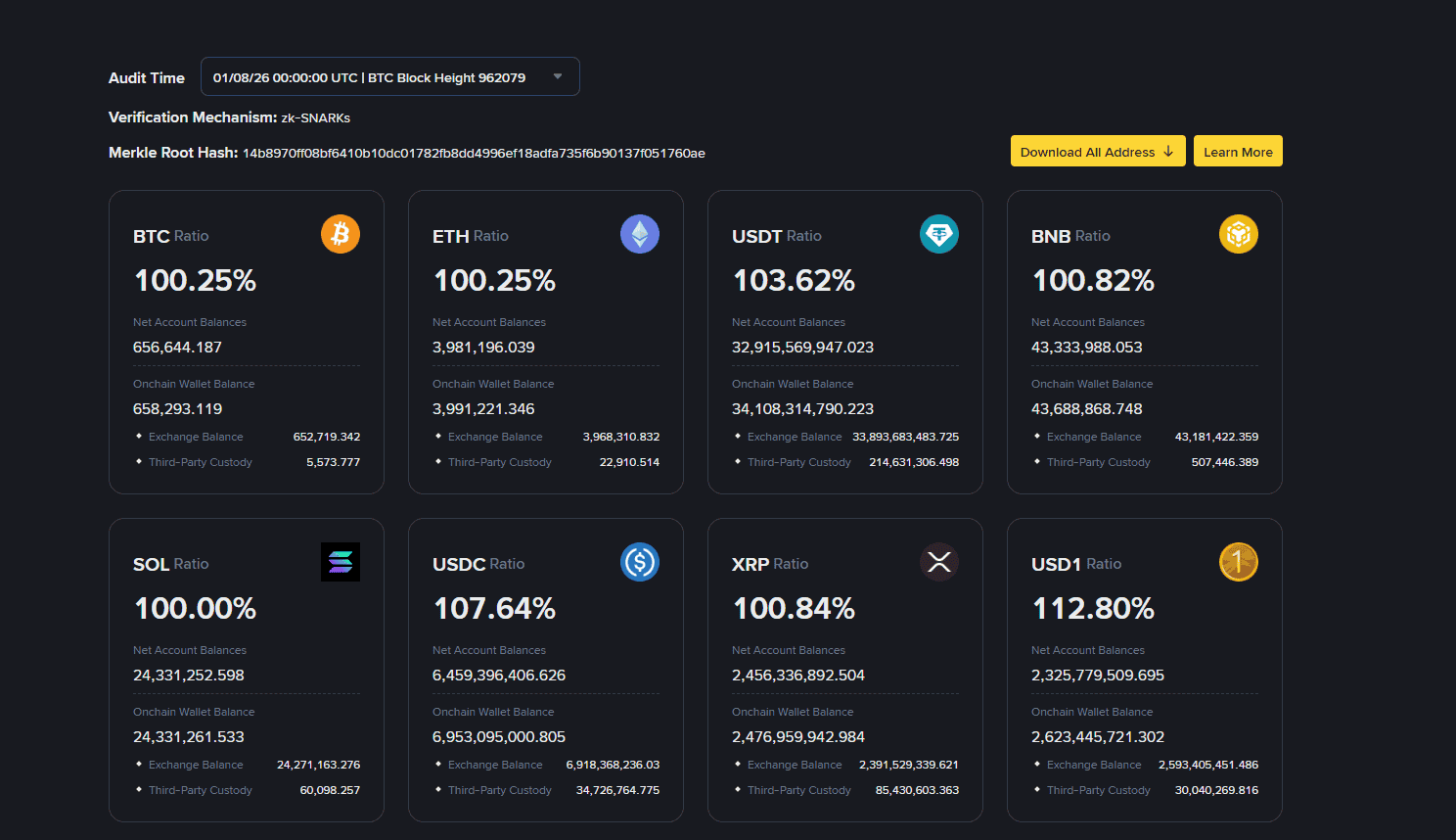Click the USD1 gold coin icon
This screenshot has width=1456, height=840.
[x=1239, y=562]
